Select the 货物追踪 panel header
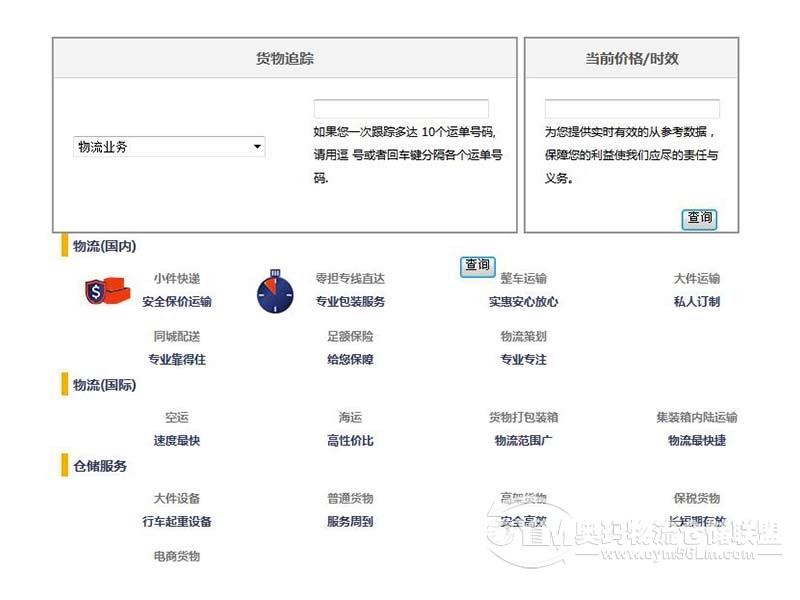Screen dimensions: 800x600 [285, 58]
